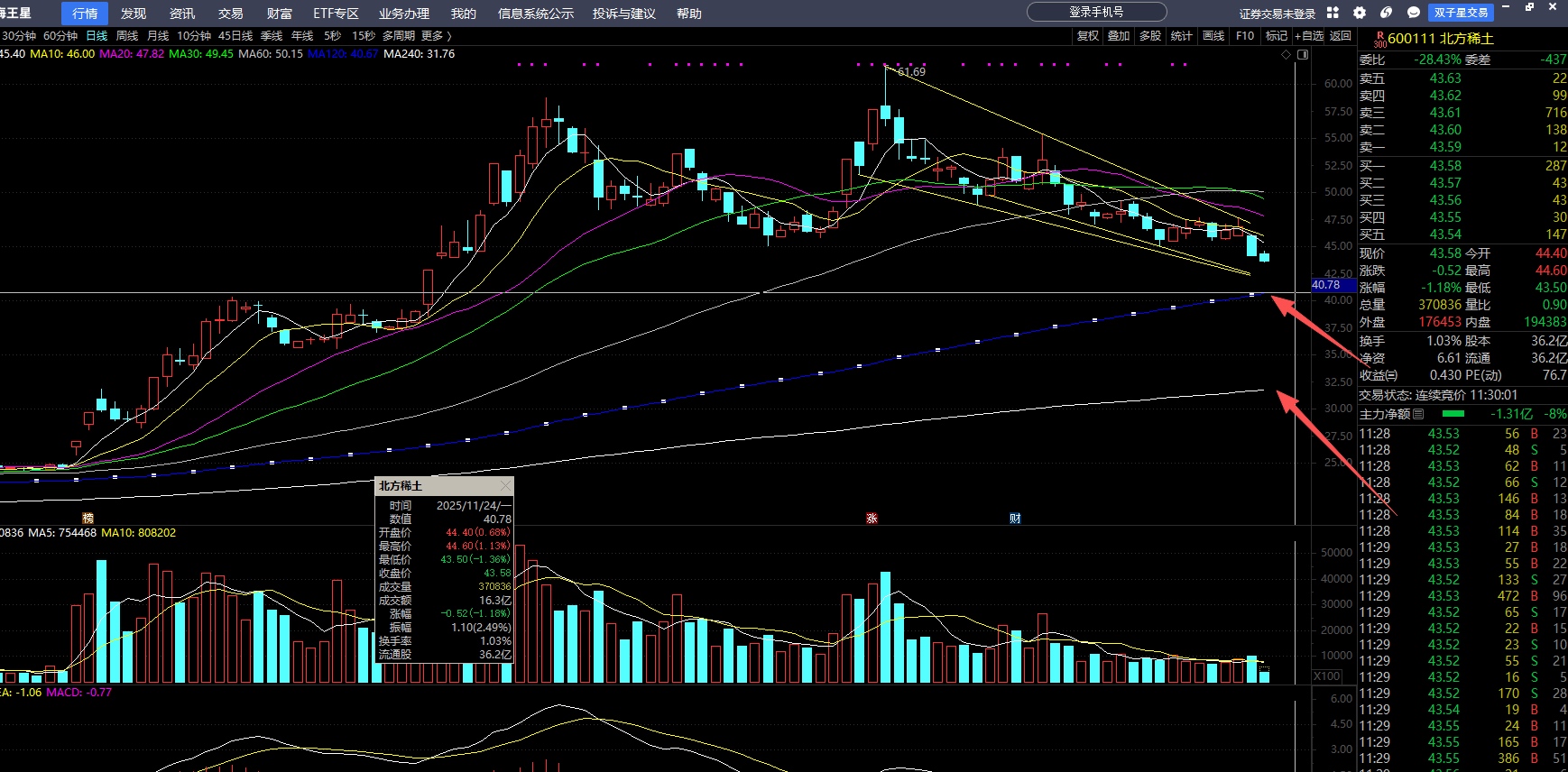This screenshot has width=1568, height=772.
Task: Select the 日线 period
Action: tap(97, 36)
